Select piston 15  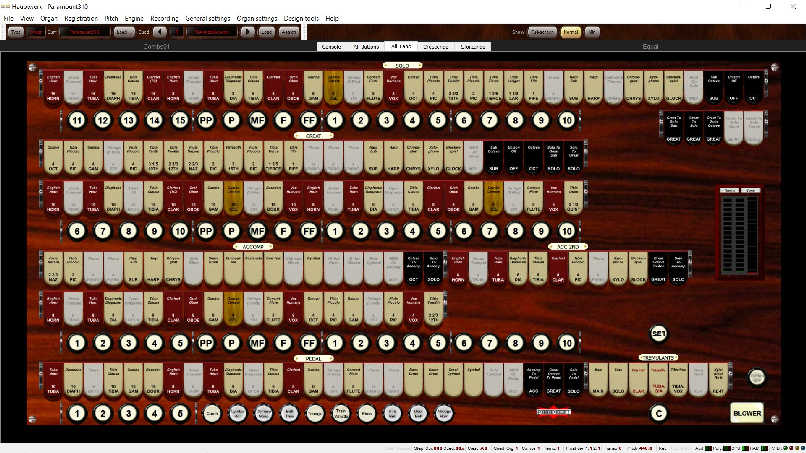180,120
